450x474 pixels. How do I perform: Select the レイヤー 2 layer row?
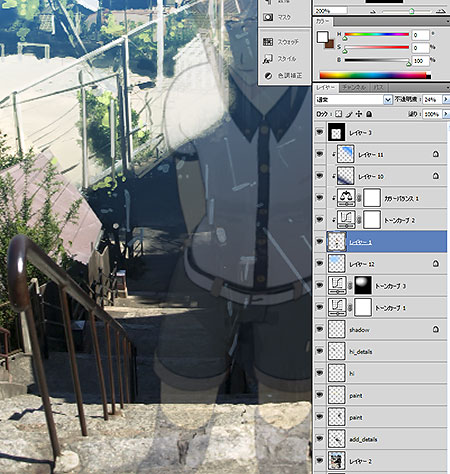(380, 461)
